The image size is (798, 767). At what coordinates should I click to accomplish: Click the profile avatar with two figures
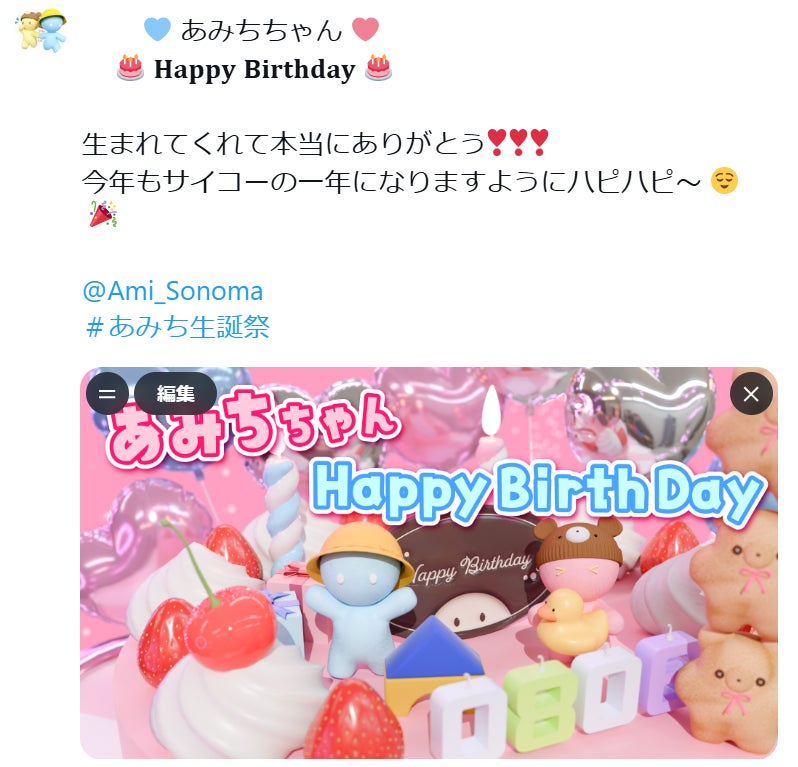(42, 30)
